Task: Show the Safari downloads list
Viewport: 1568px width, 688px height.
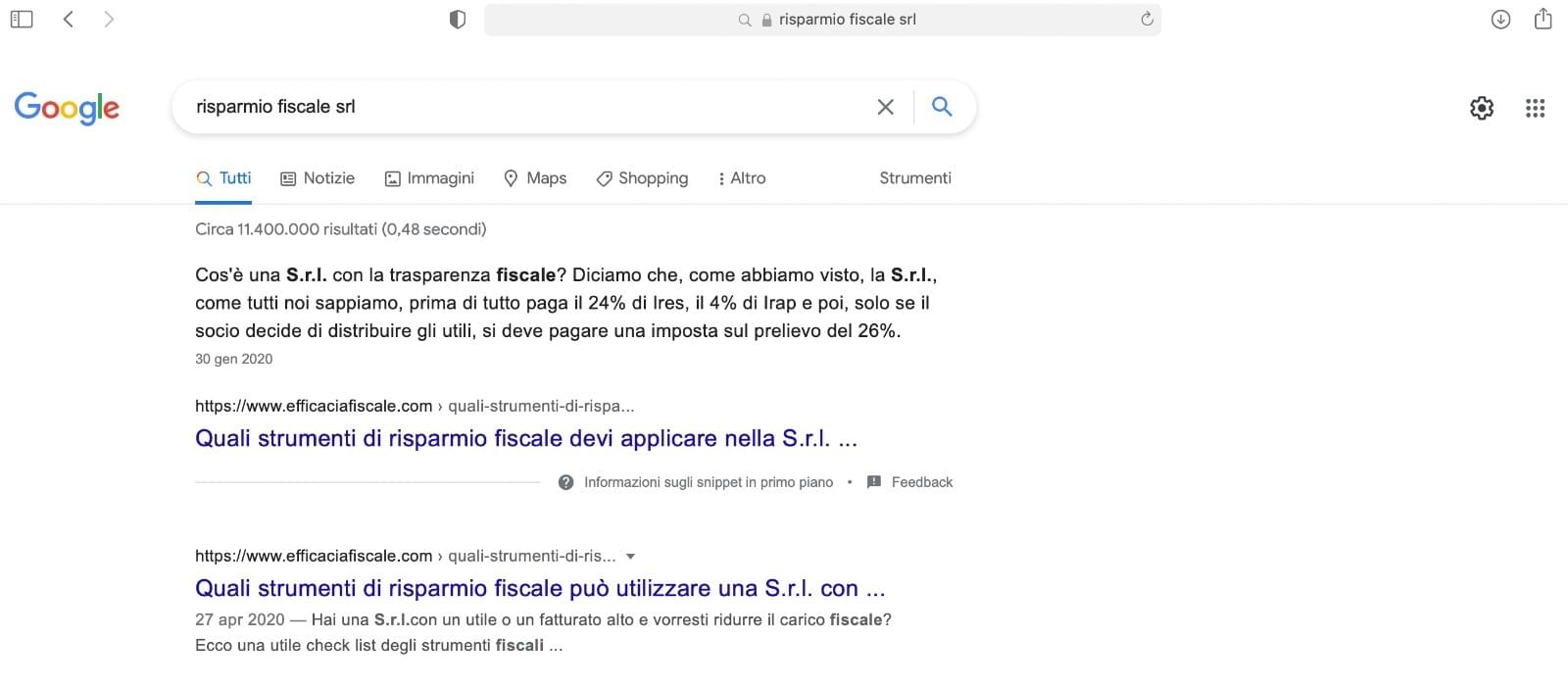Action: point(1500,19)
